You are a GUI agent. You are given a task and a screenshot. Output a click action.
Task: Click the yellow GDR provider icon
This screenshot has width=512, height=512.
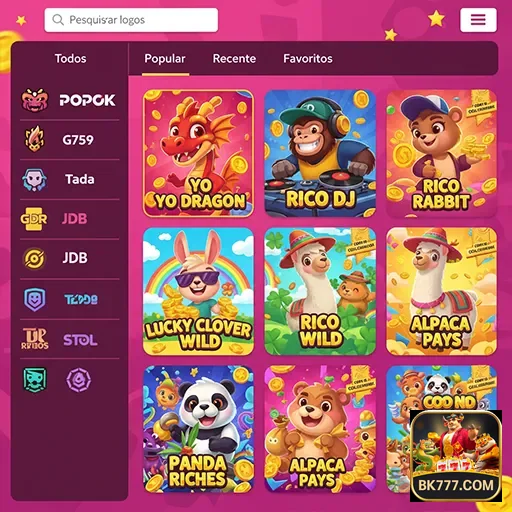click(x=34, y=219)
